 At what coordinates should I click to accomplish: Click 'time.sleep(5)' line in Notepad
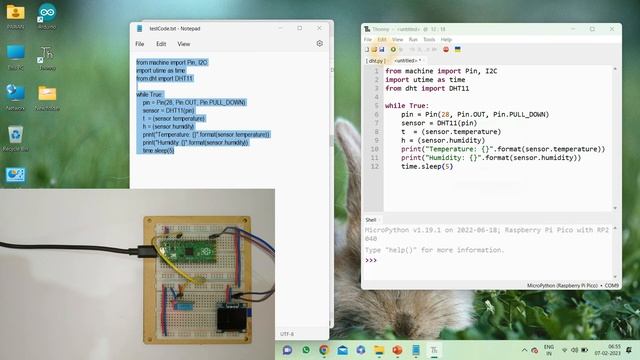pyautogui.click(x=158, y=151)
